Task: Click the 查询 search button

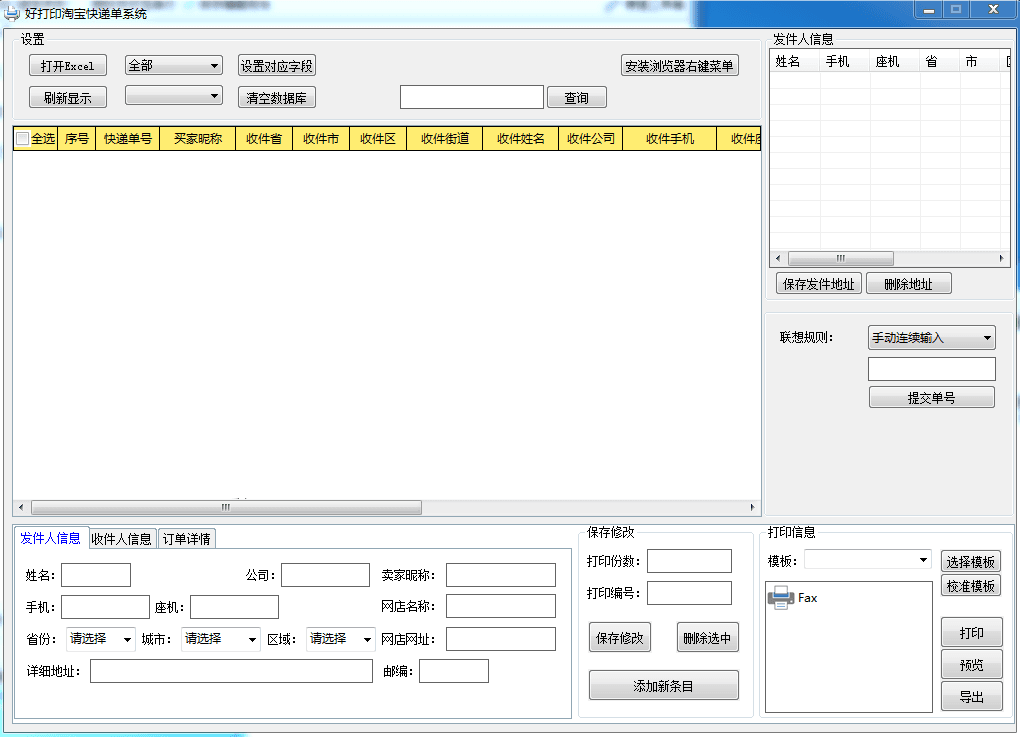Action: click(576, 98)
